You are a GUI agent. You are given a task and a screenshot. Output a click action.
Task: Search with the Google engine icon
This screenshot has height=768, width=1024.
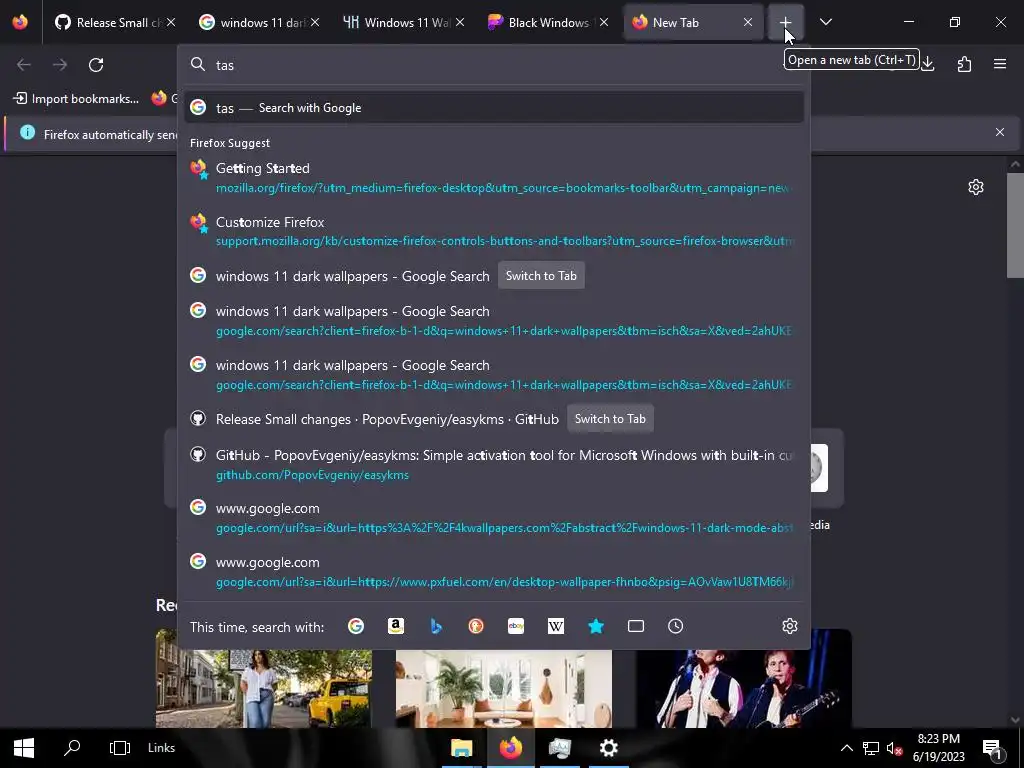(x=356, y=626)
